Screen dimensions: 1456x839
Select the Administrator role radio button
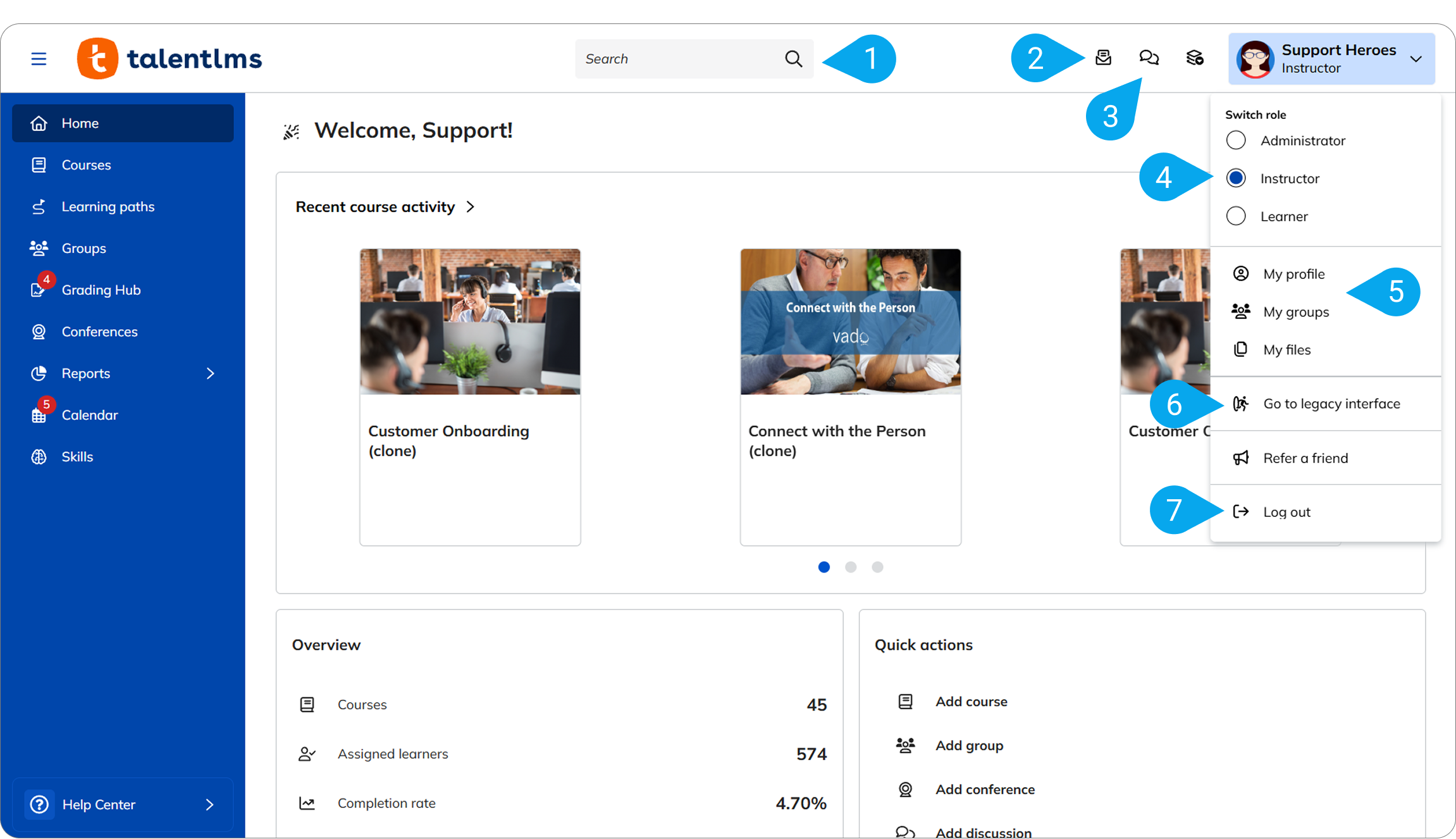click(1236, 140)
